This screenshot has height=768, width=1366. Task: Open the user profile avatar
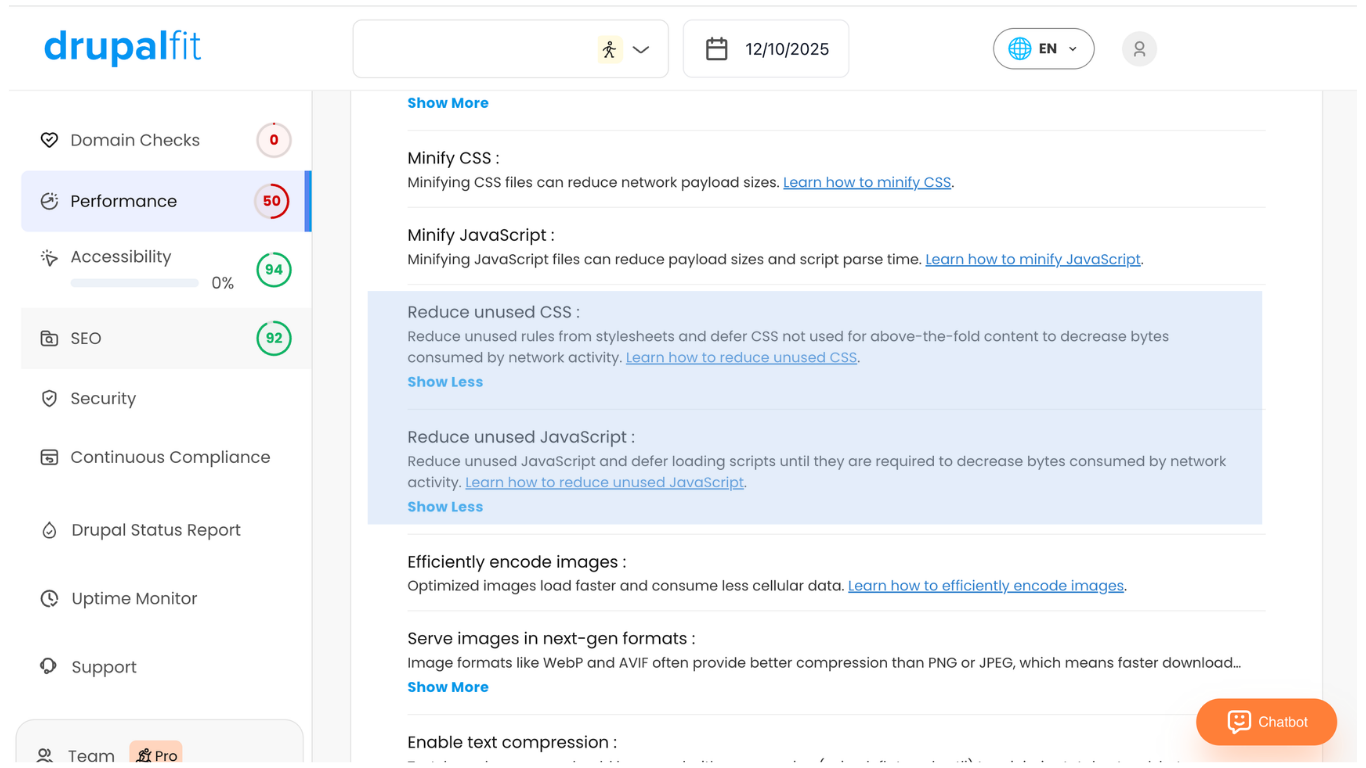(x=1139, y=49)
